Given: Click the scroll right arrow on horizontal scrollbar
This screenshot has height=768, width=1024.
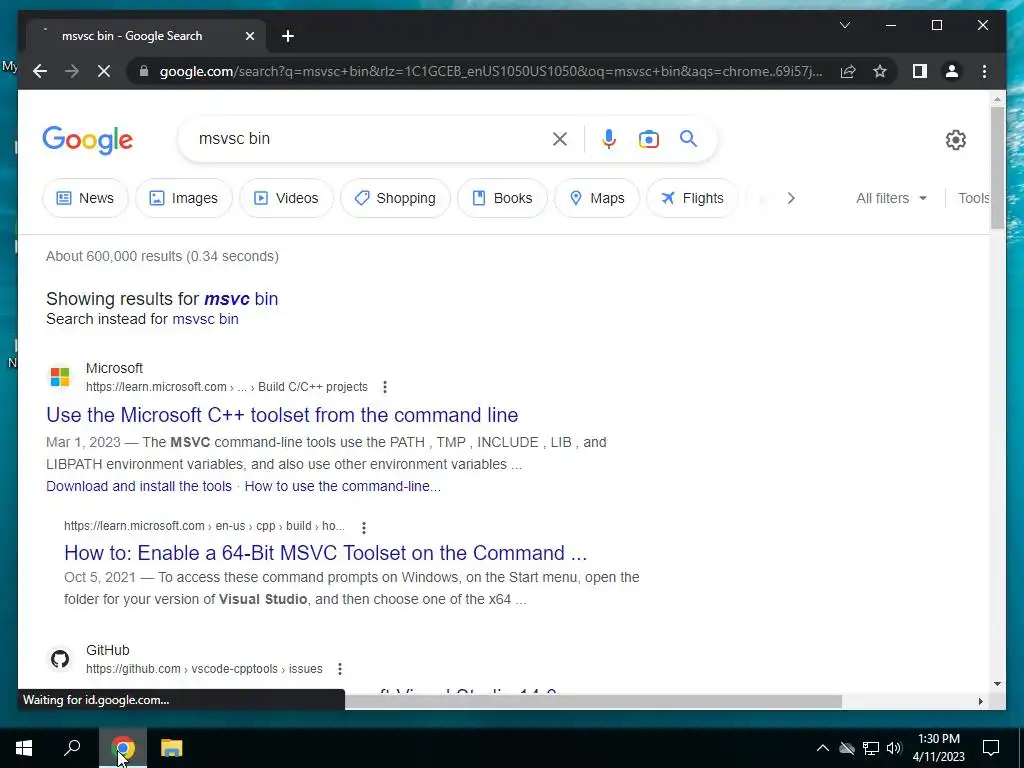Looking at the screenshot, I should click(x=980, y=701).
